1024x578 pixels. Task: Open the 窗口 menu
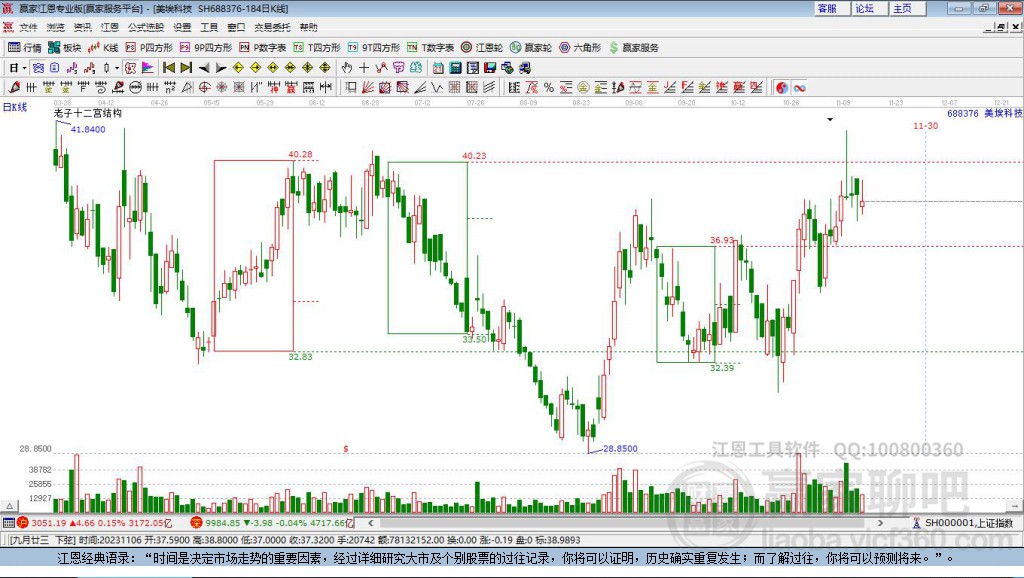(236, 27)
